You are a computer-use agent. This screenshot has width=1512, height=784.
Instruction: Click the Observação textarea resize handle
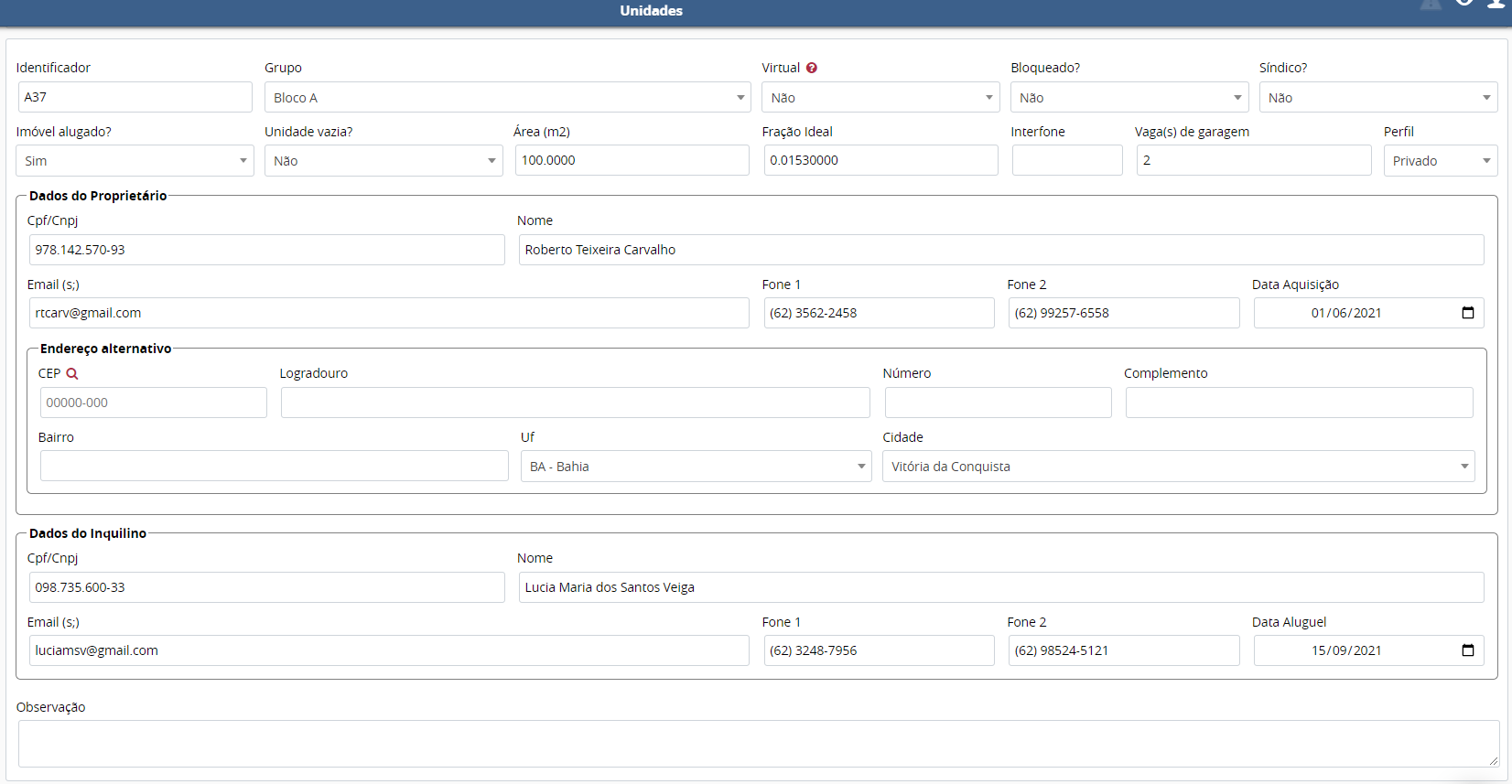tap(1493, 760)
